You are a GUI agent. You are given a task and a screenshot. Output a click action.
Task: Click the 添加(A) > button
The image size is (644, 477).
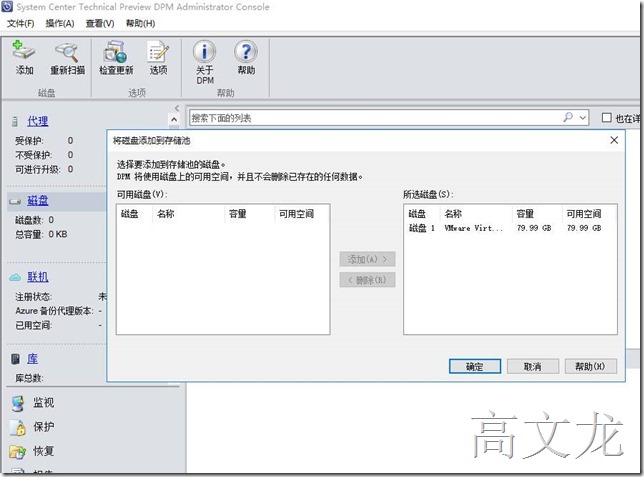(x=367, y=259)
